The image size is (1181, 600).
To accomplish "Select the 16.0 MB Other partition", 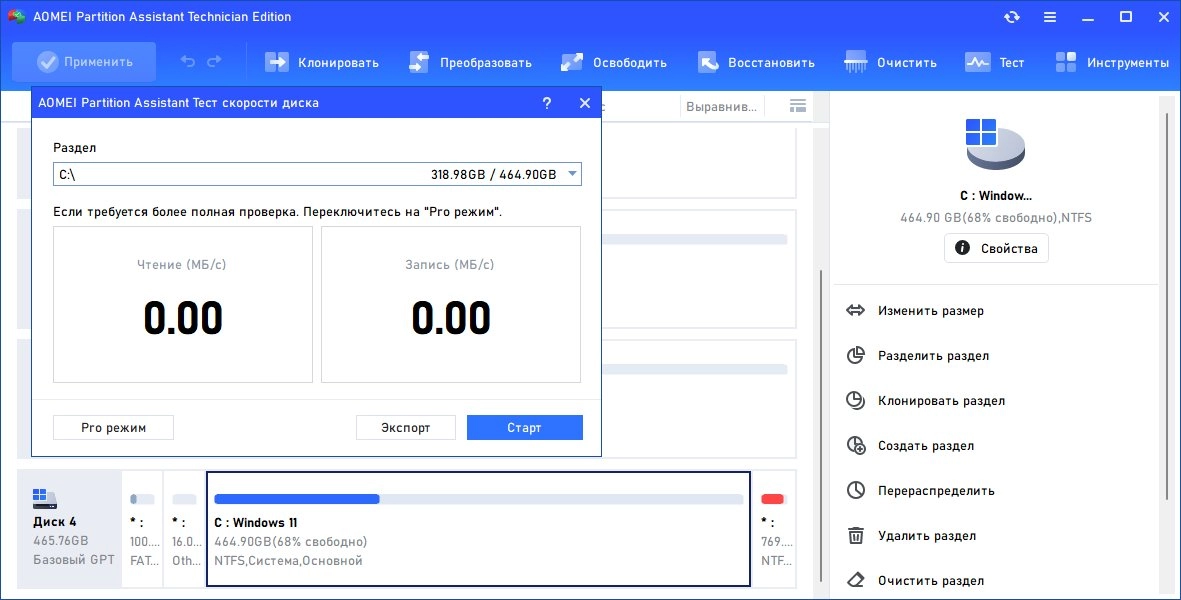I will (185, 529).
